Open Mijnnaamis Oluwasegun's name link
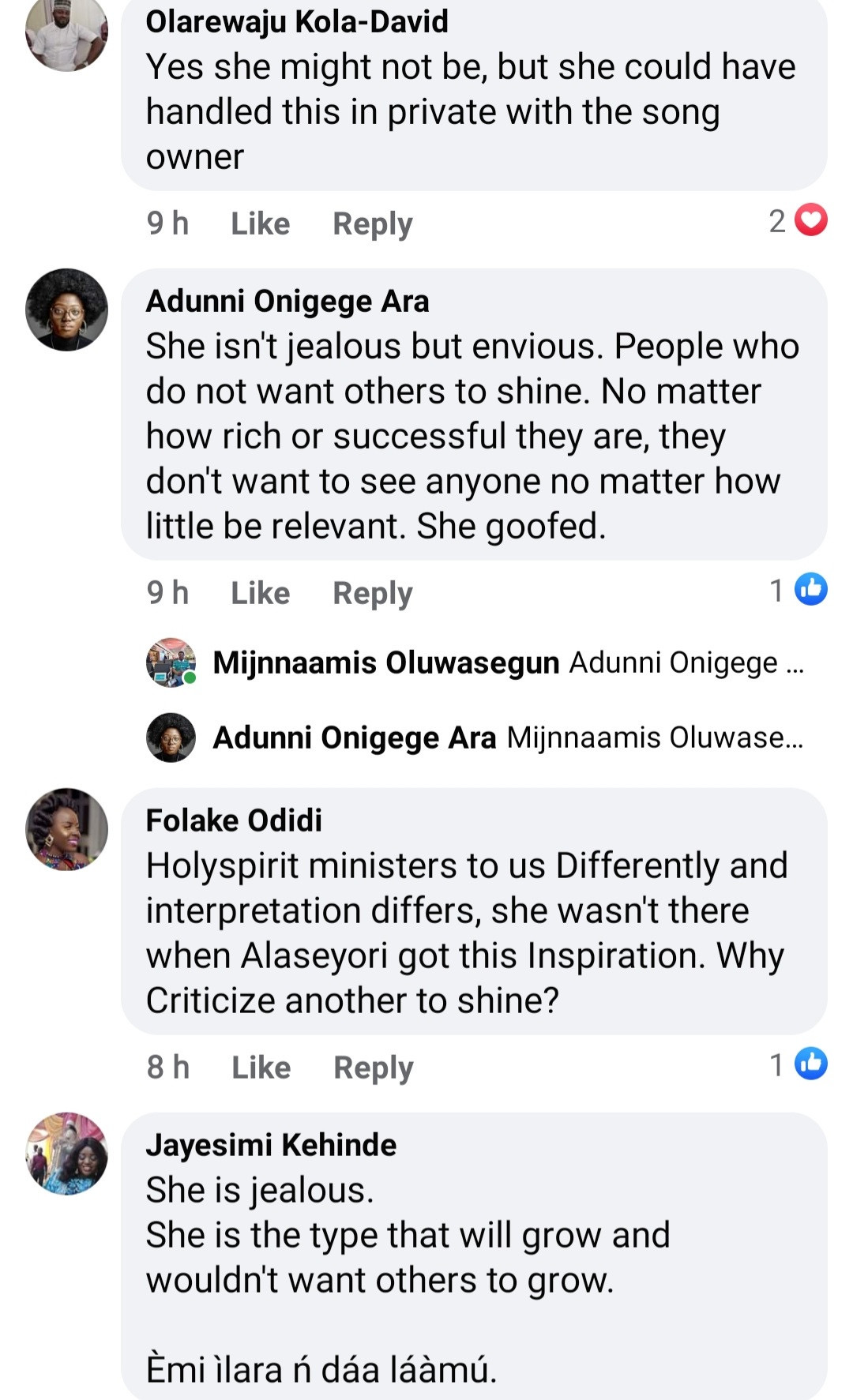This screenshot has width=853, height=1400. click(385, 662)
